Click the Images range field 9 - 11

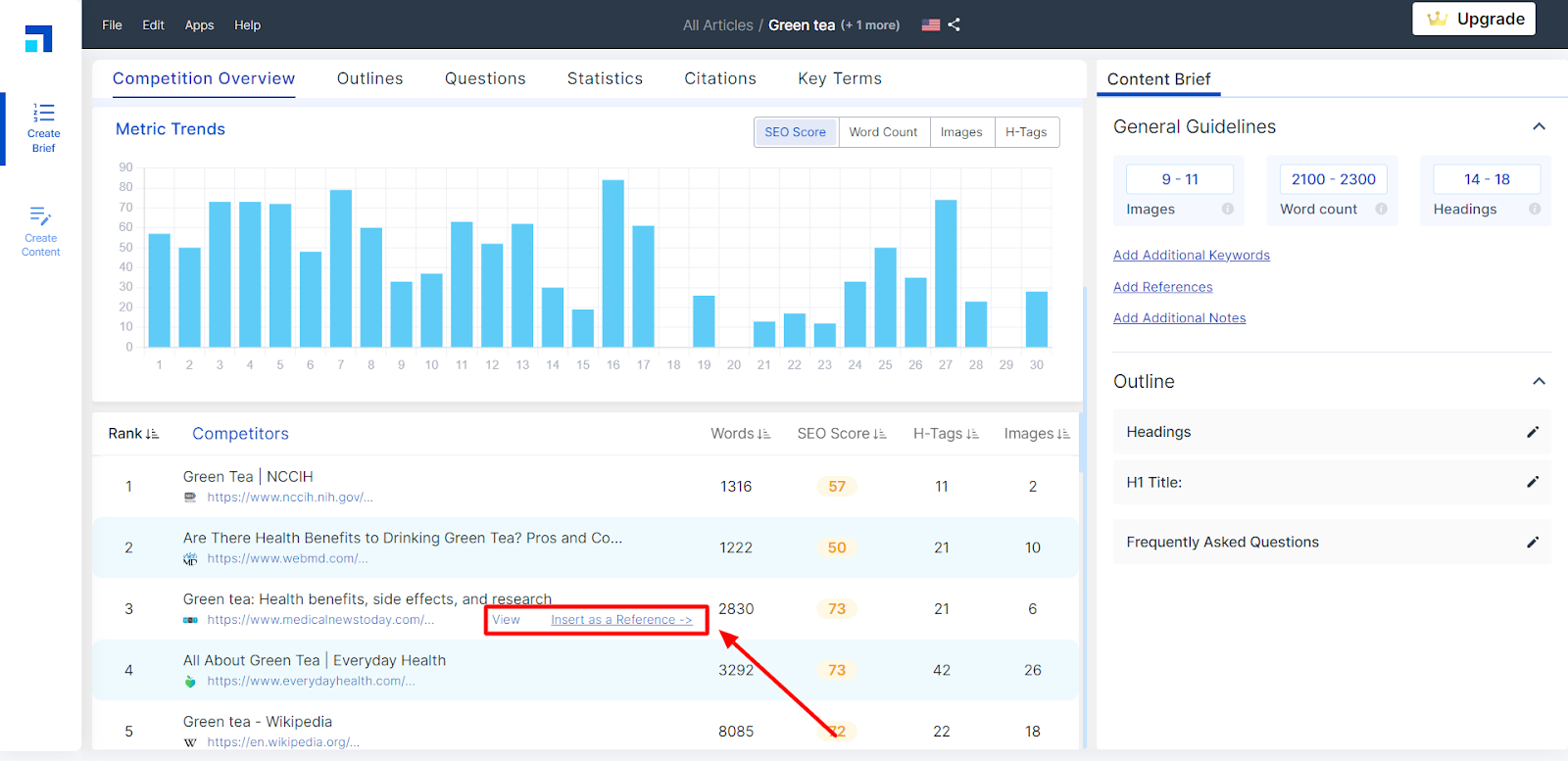(x=1180, y=179)
